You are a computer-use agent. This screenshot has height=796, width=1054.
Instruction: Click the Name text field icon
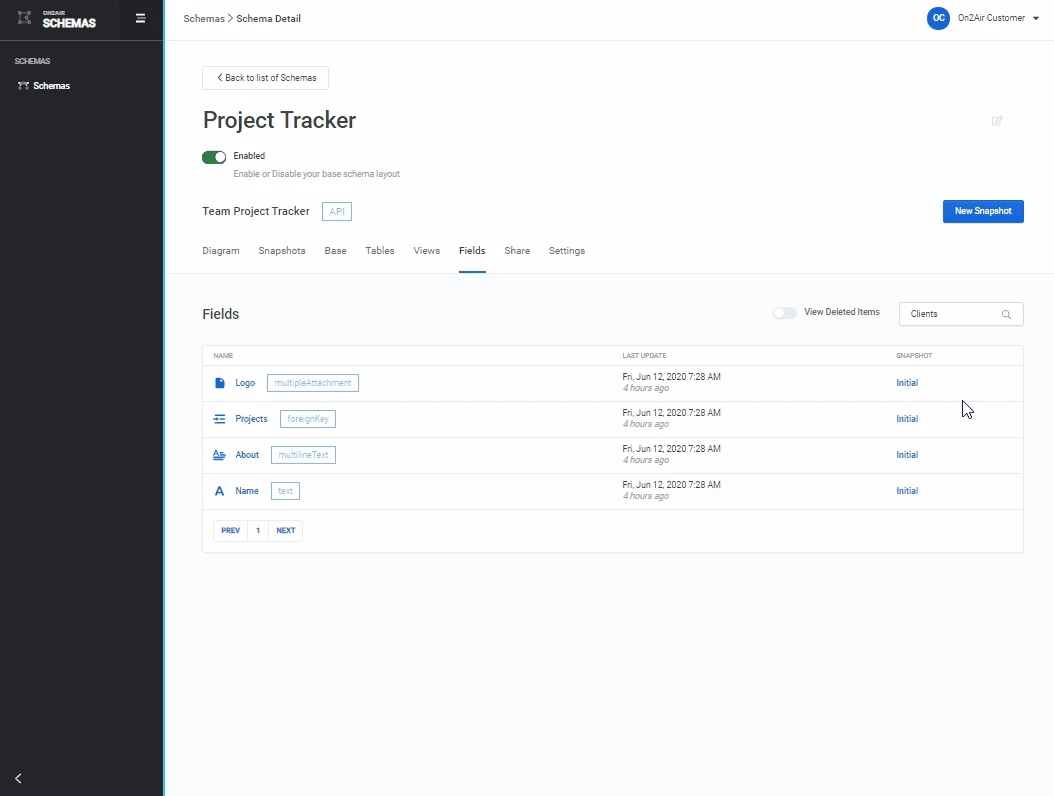[220, 491]
